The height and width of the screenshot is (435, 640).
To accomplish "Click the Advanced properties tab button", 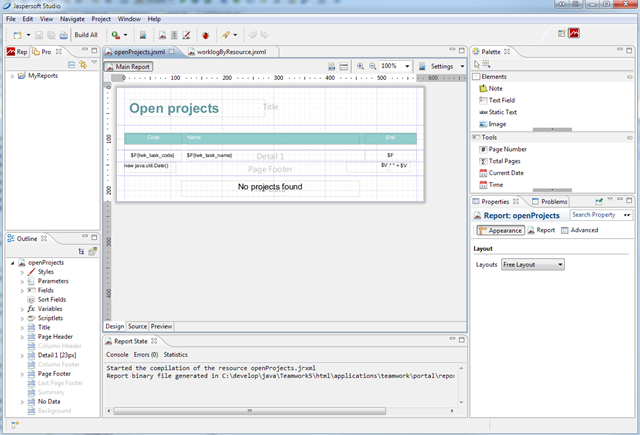I will 579,230.
